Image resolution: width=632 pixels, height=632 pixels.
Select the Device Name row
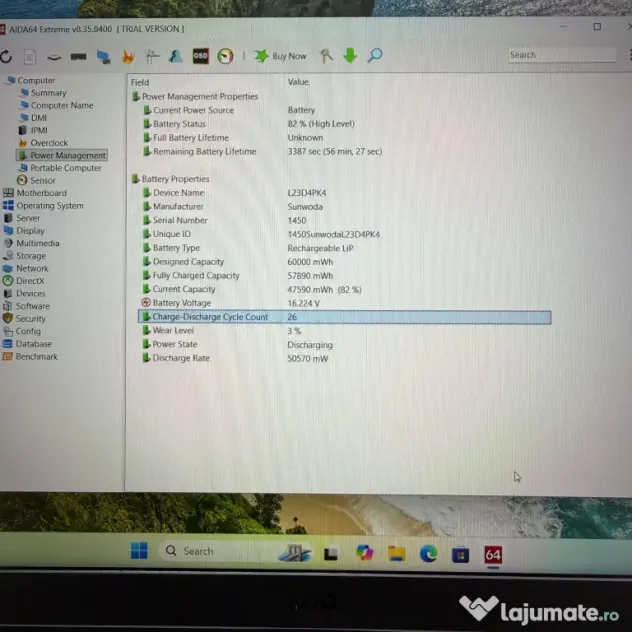tap(347, 193)
